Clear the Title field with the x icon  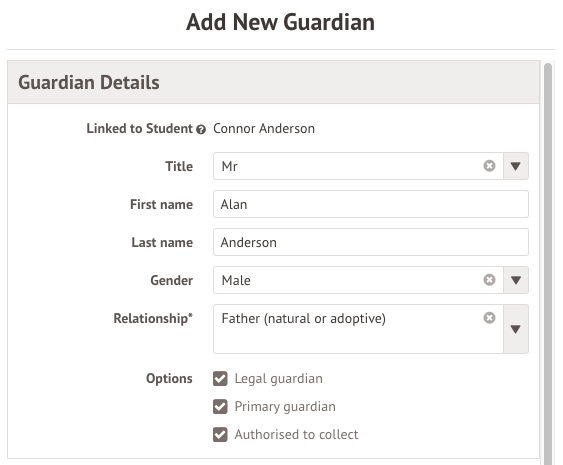tap(489, 166)
